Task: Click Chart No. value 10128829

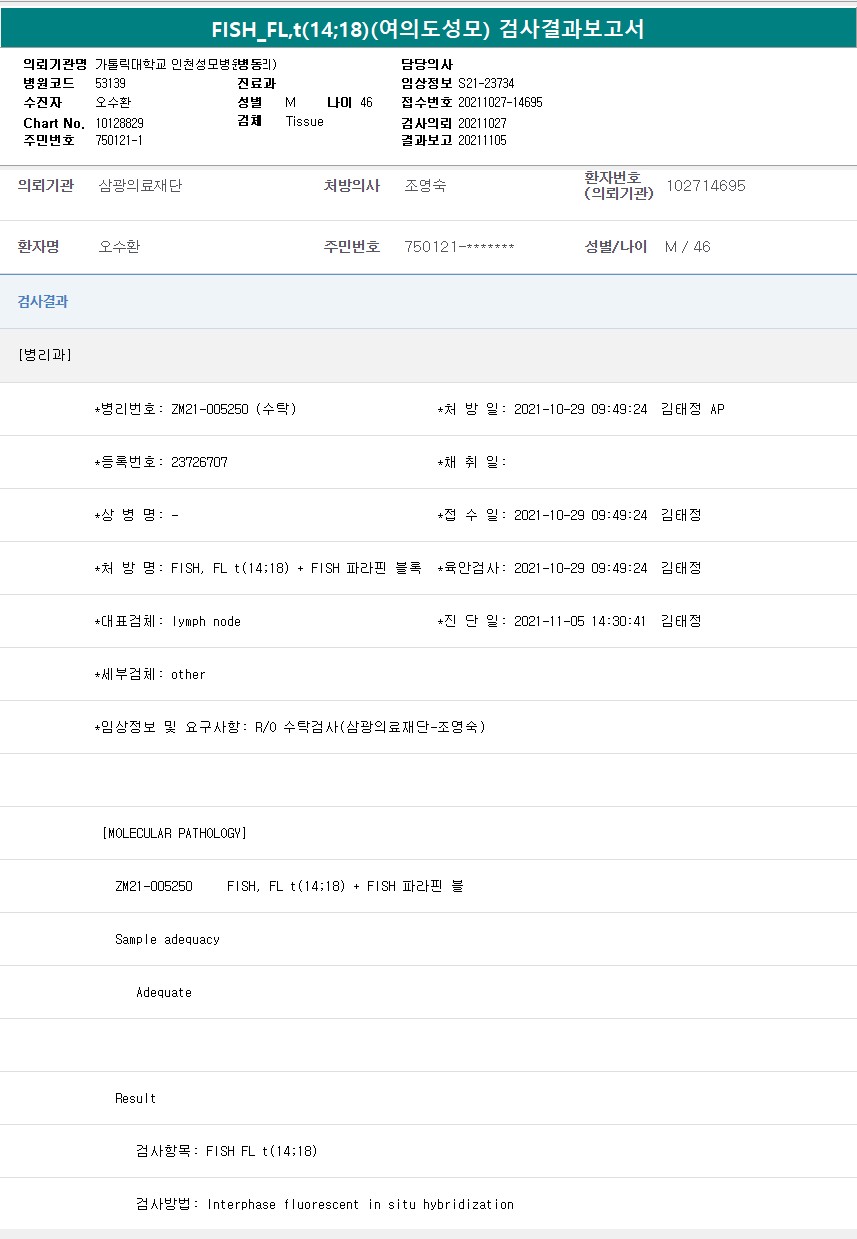Action: [119, 122]
